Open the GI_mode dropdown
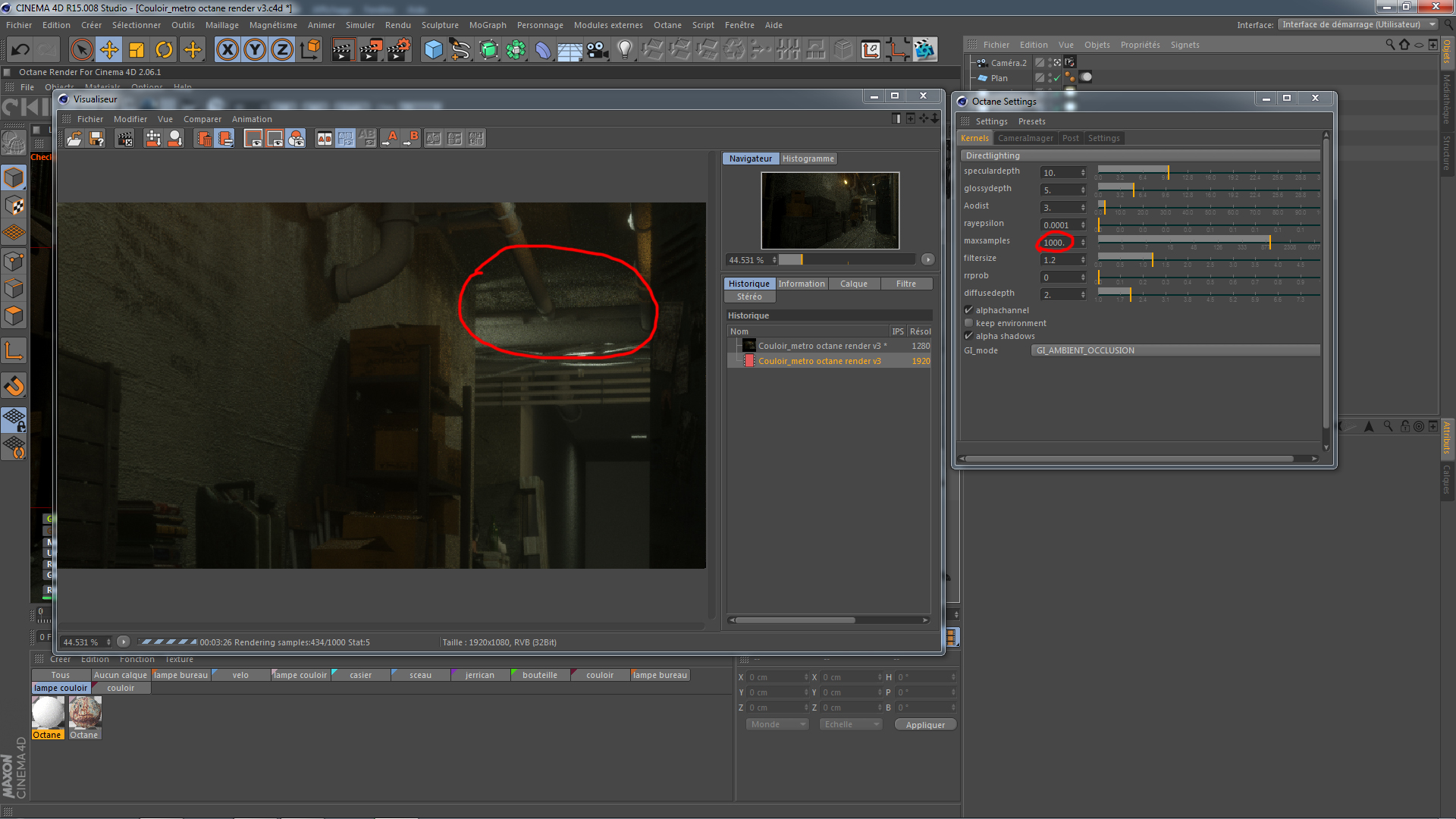1456x819 pixels. (x=1175, y=350)
